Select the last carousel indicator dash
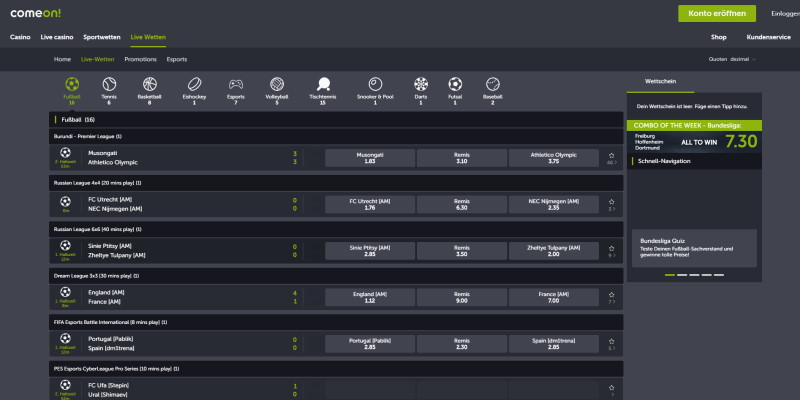Viewport: 800px width, 400px height. tap(719, 275)
